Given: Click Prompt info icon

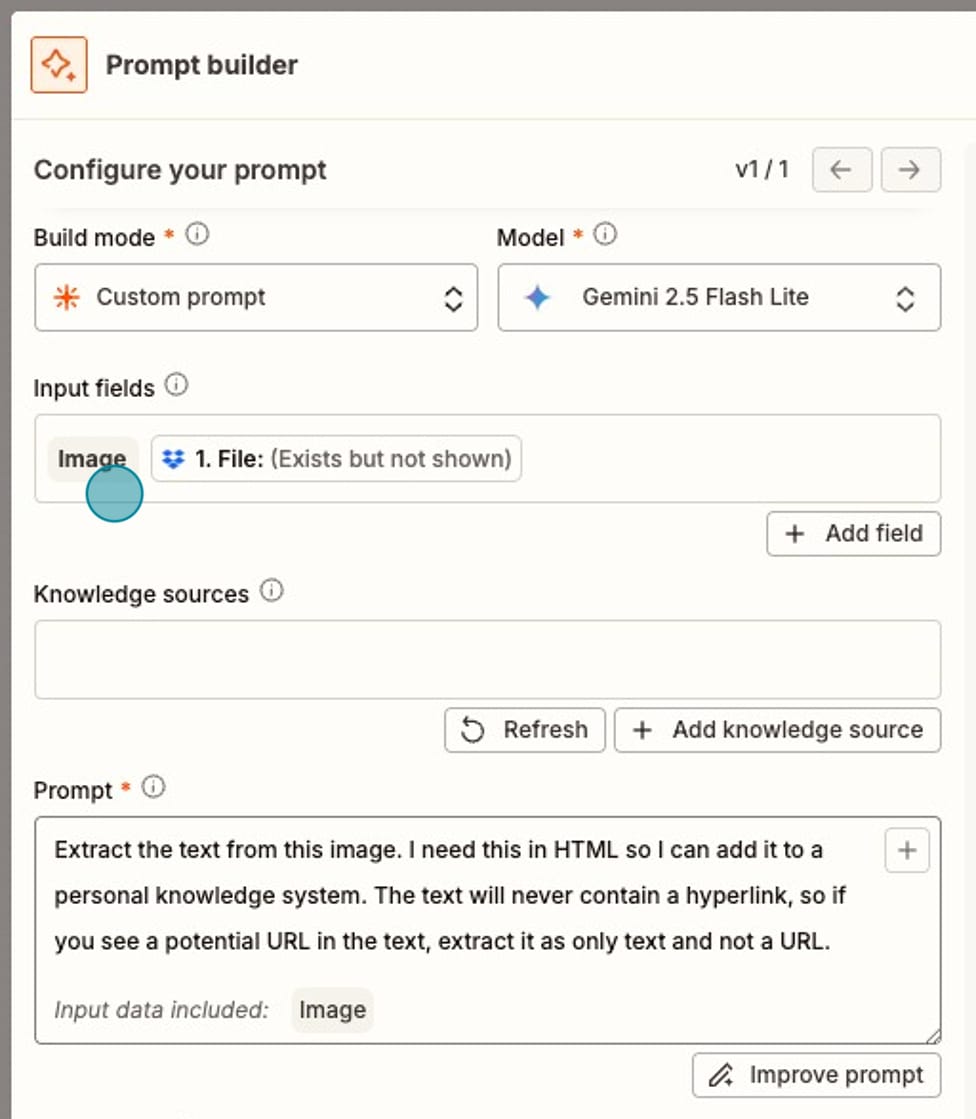Looking at the screenshot, I should (x=153, y=787).
